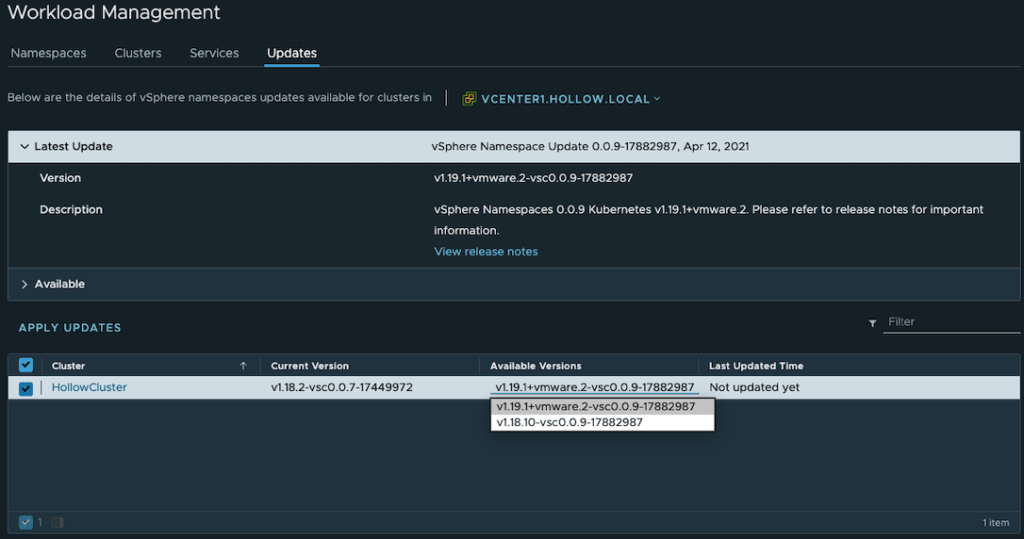Click into the Filter text field
This screenshot has width=1024, height=539.
[x=950, y=322]
